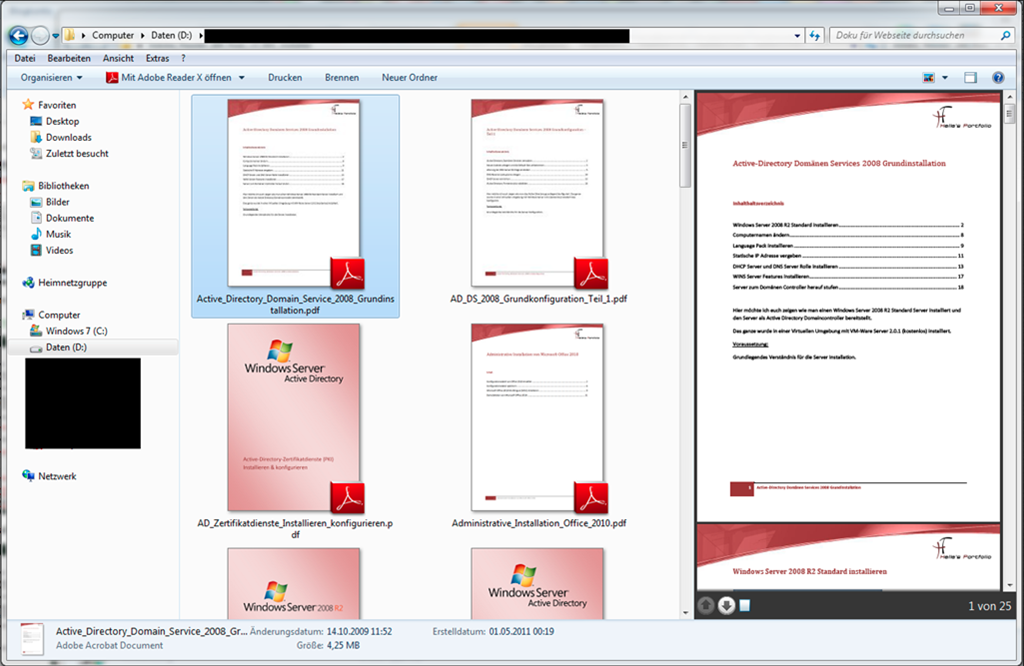
Task: Select the Daten (D:) drive in the tree
Action: pyautogui.click(x=66, y=347)
